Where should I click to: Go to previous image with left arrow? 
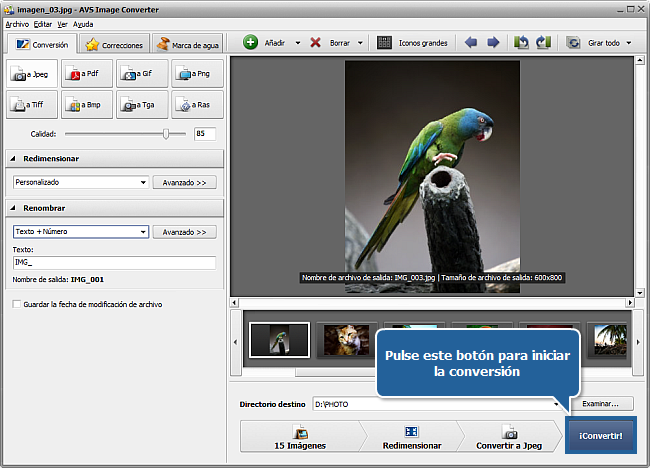coord(471,42)
